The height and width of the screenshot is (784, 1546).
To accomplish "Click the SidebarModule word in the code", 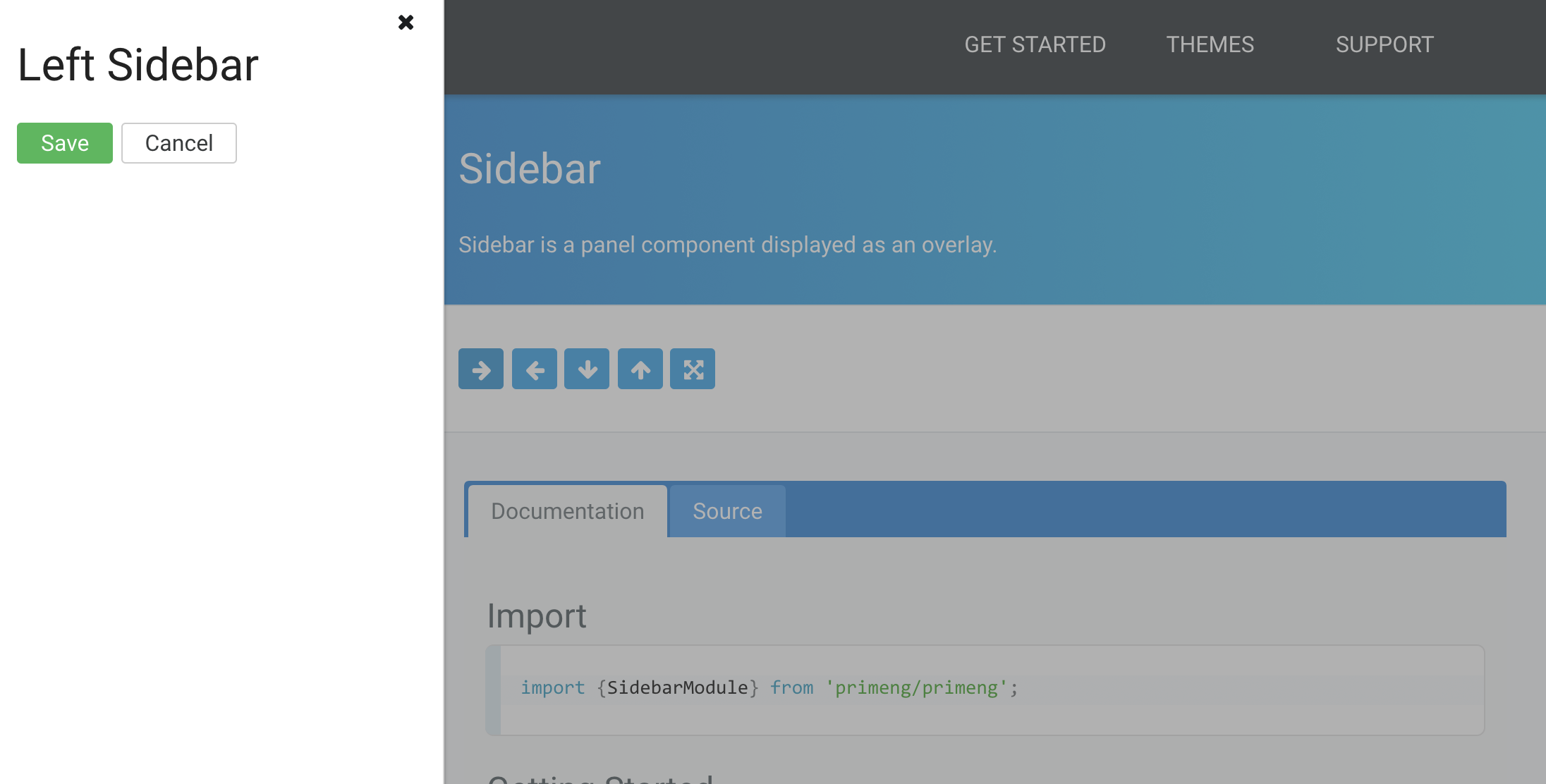I will coord(678,687).
